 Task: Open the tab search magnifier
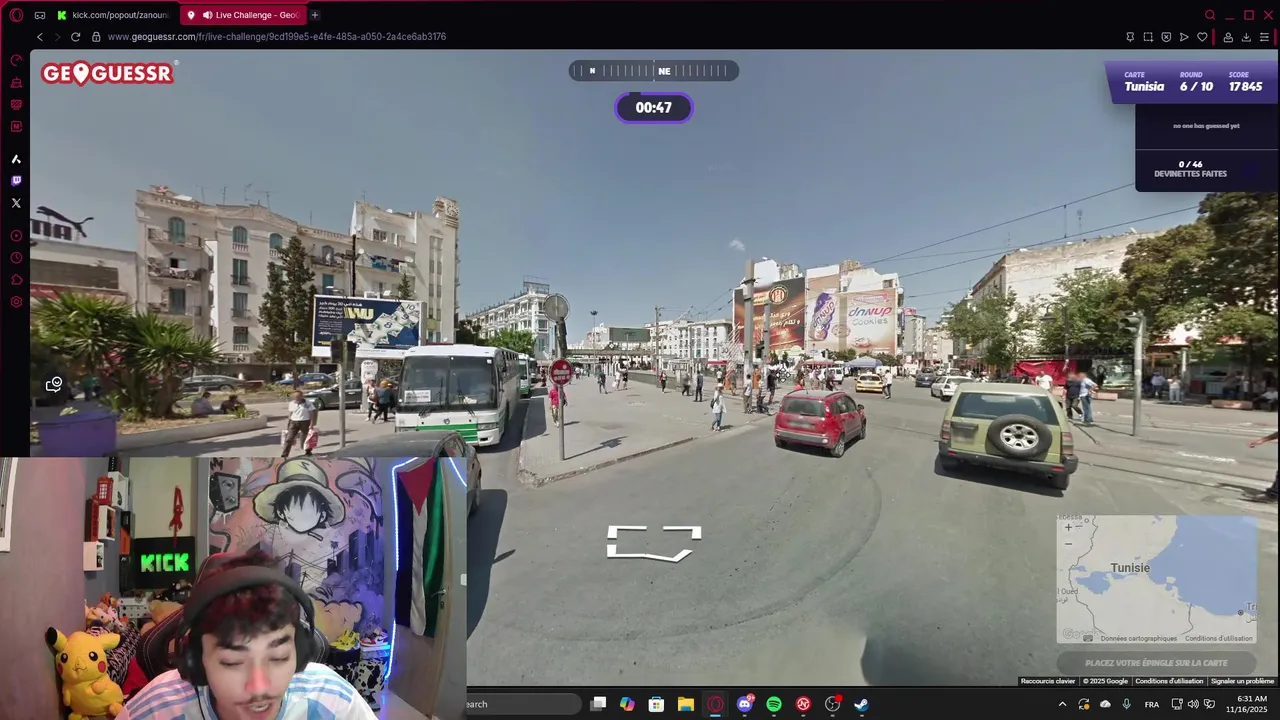coord(1210,15)
